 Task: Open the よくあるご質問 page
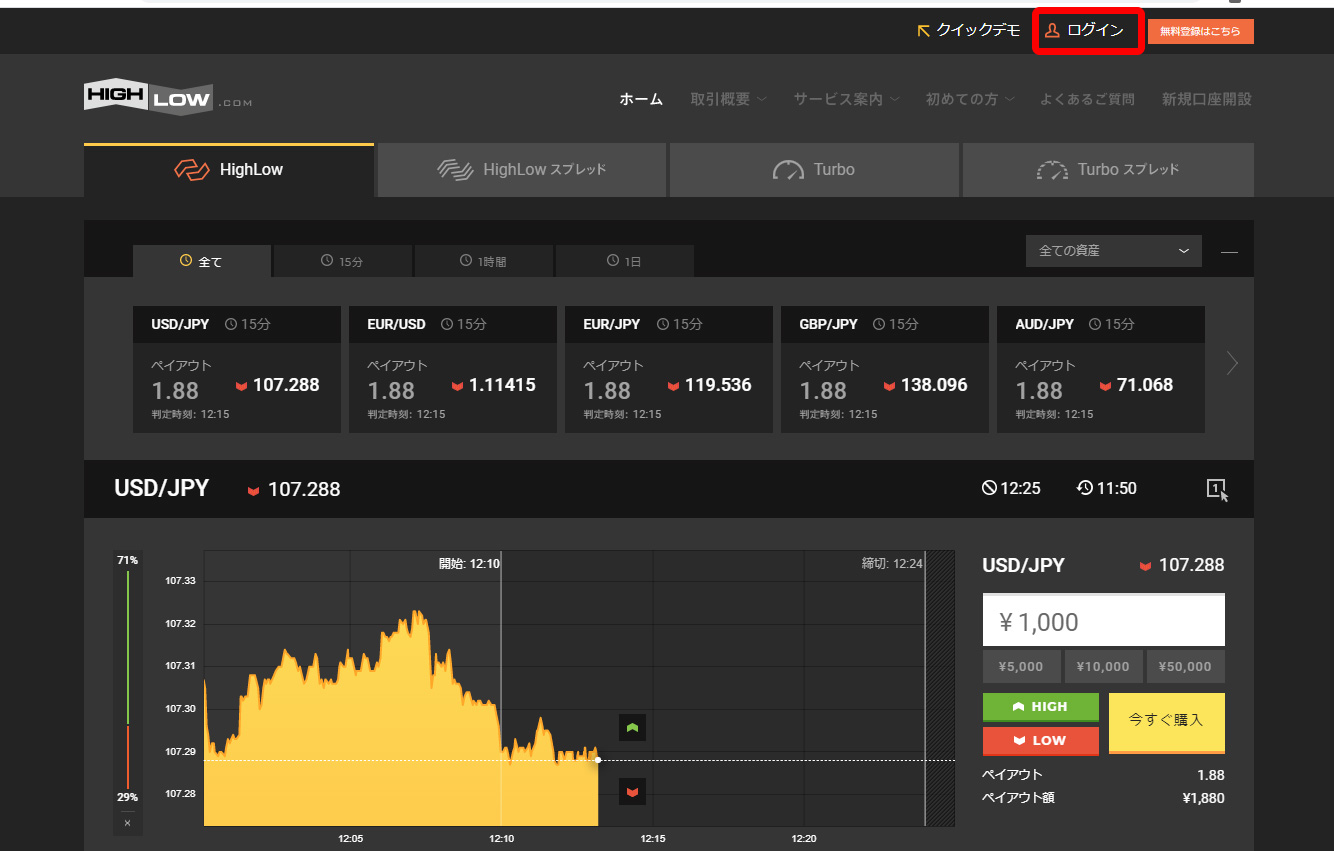click(x=1087, y=99)
